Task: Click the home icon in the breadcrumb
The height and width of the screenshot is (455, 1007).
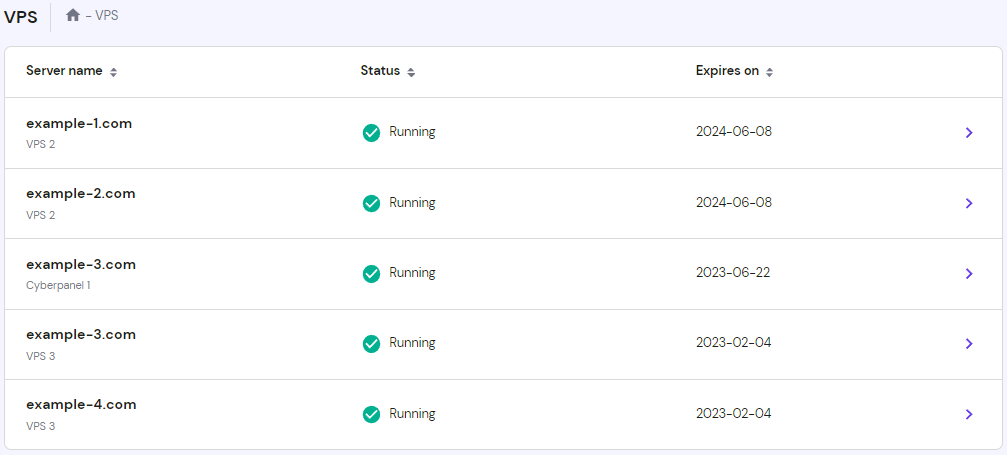Action: 73,16
